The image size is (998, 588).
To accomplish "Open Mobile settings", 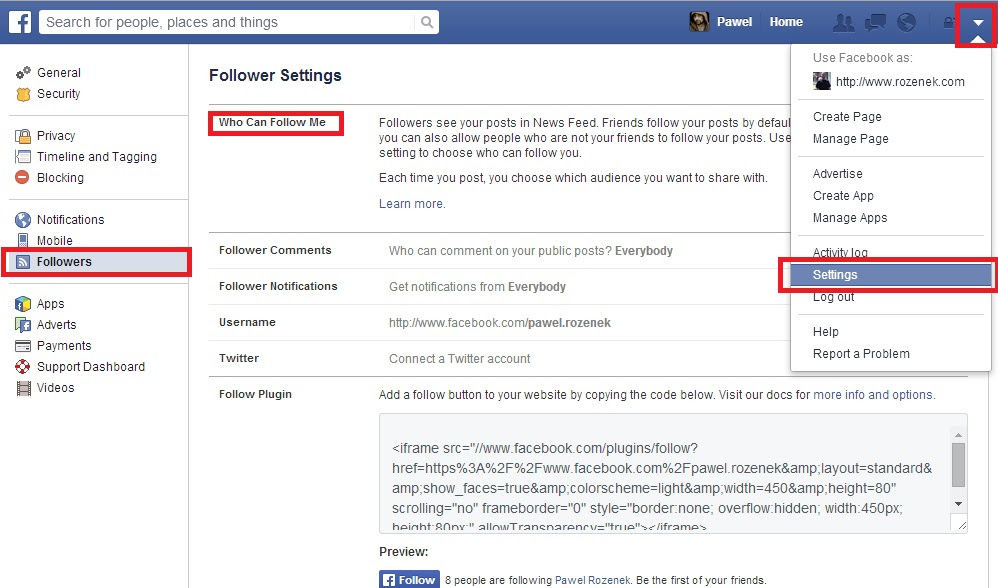I will (55, 241).
